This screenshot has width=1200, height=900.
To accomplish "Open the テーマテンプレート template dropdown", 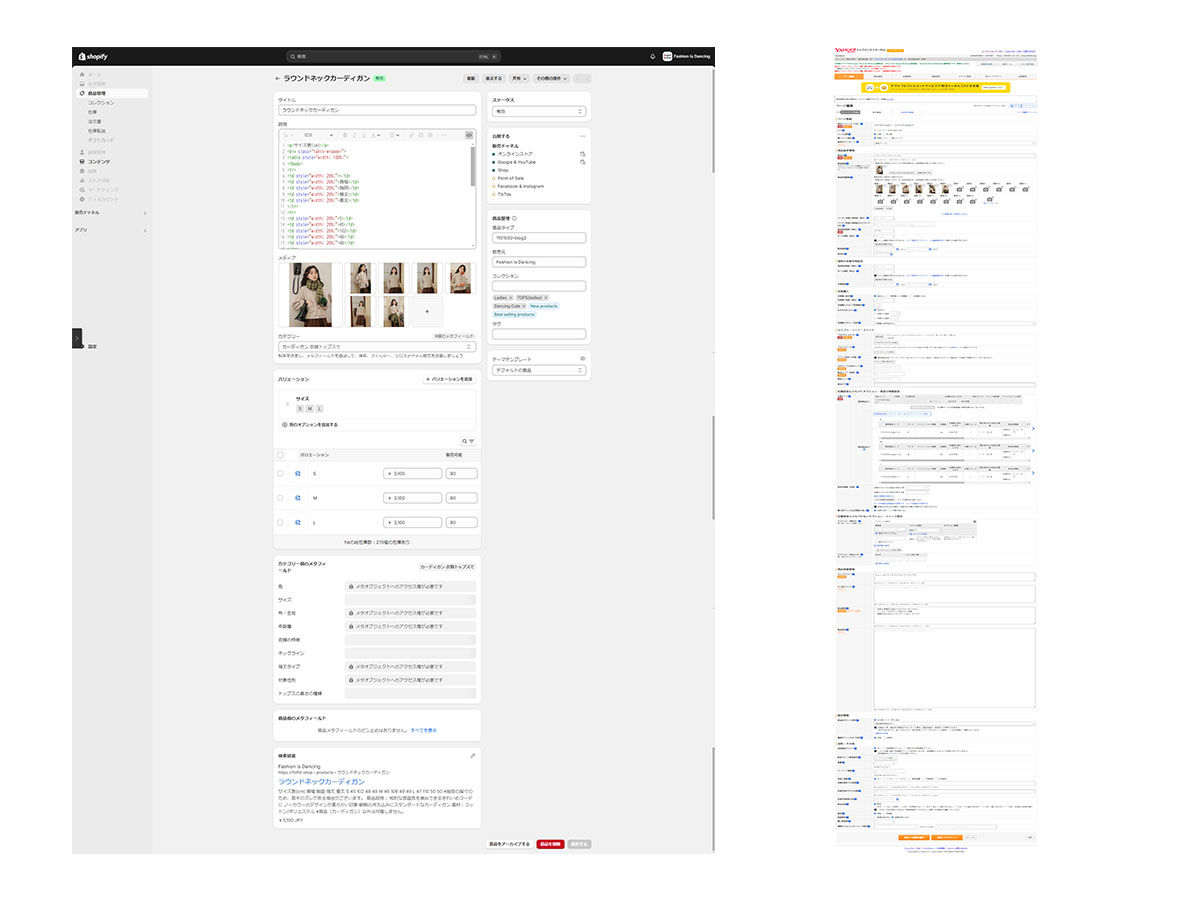I will coord(538,370).
